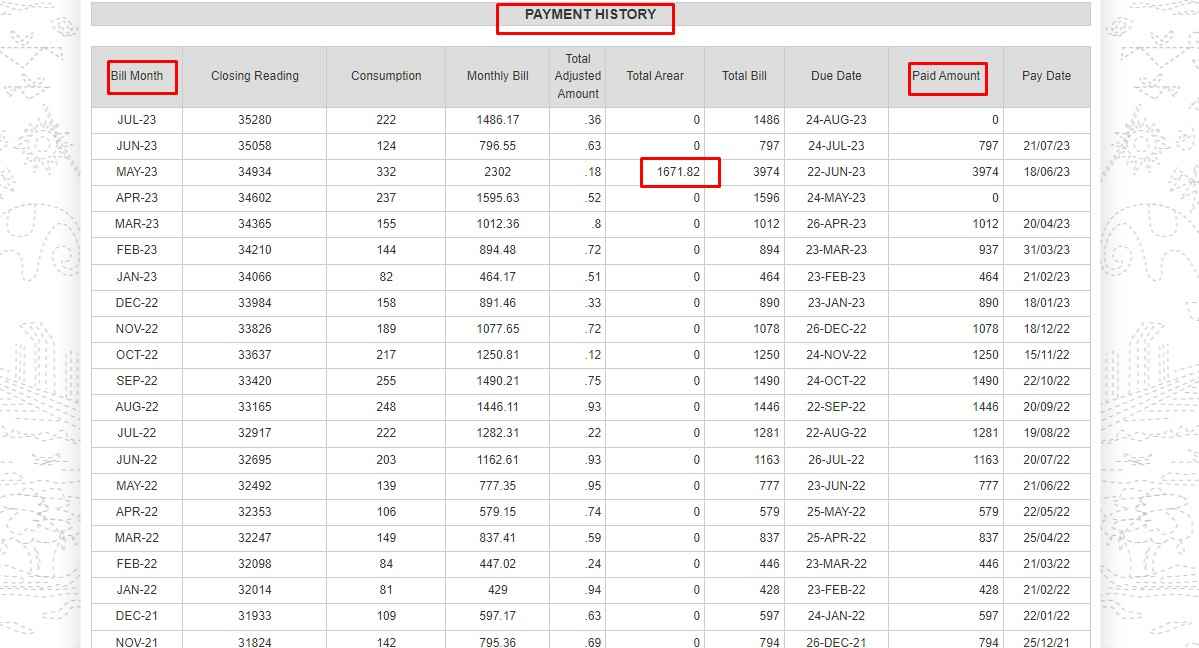Select the DEC-22 bill month cell

coord(136,303)
